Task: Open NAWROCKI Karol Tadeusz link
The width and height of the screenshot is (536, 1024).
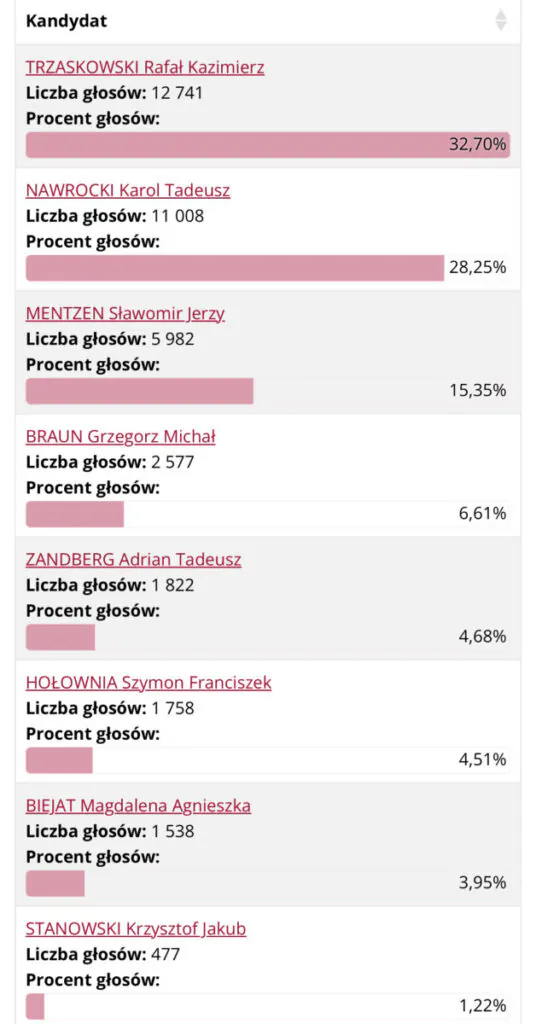Action: pos(128,190)
